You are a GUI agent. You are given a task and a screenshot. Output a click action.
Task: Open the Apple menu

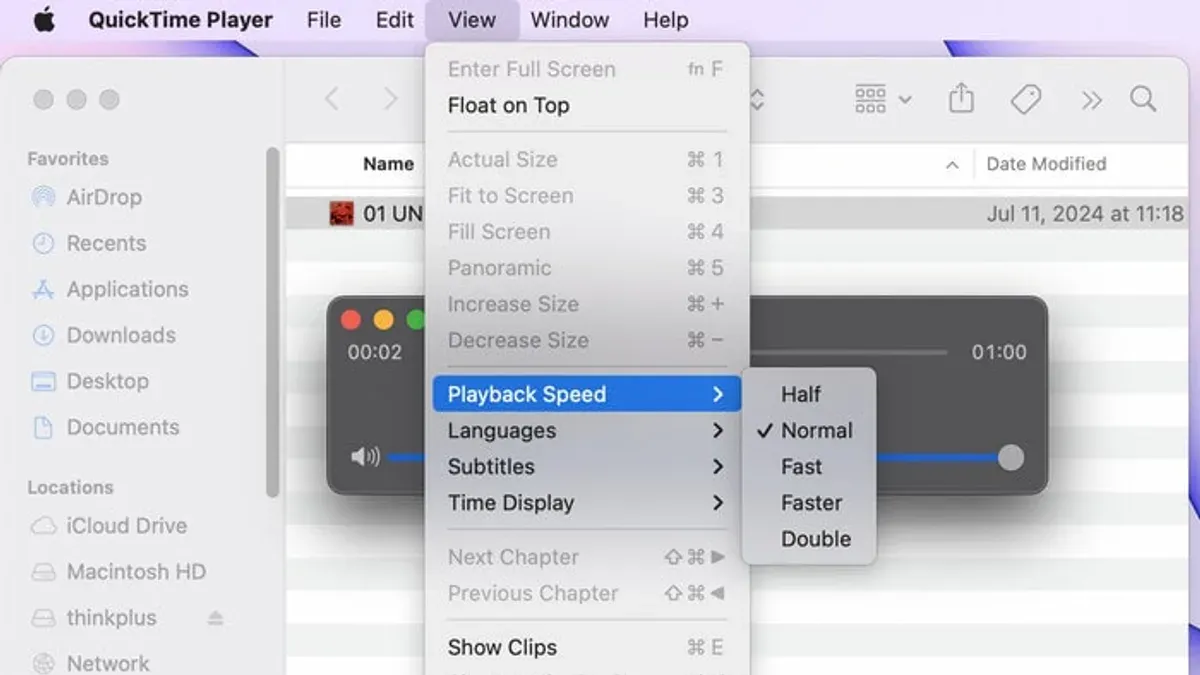pyautogui.click(x=44, y=20)
